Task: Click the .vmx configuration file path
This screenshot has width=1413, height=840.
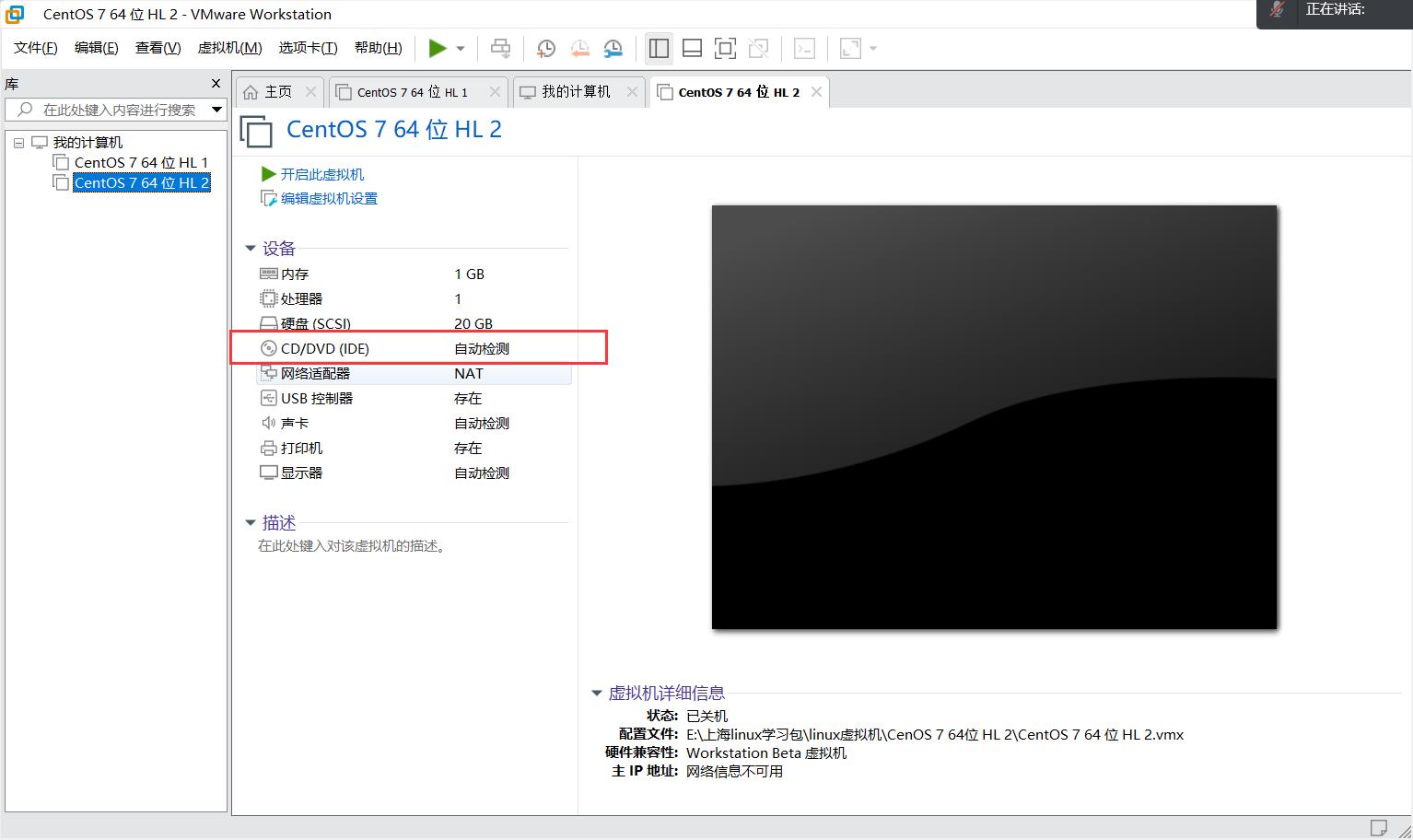Action: click(x=935, y=735)
